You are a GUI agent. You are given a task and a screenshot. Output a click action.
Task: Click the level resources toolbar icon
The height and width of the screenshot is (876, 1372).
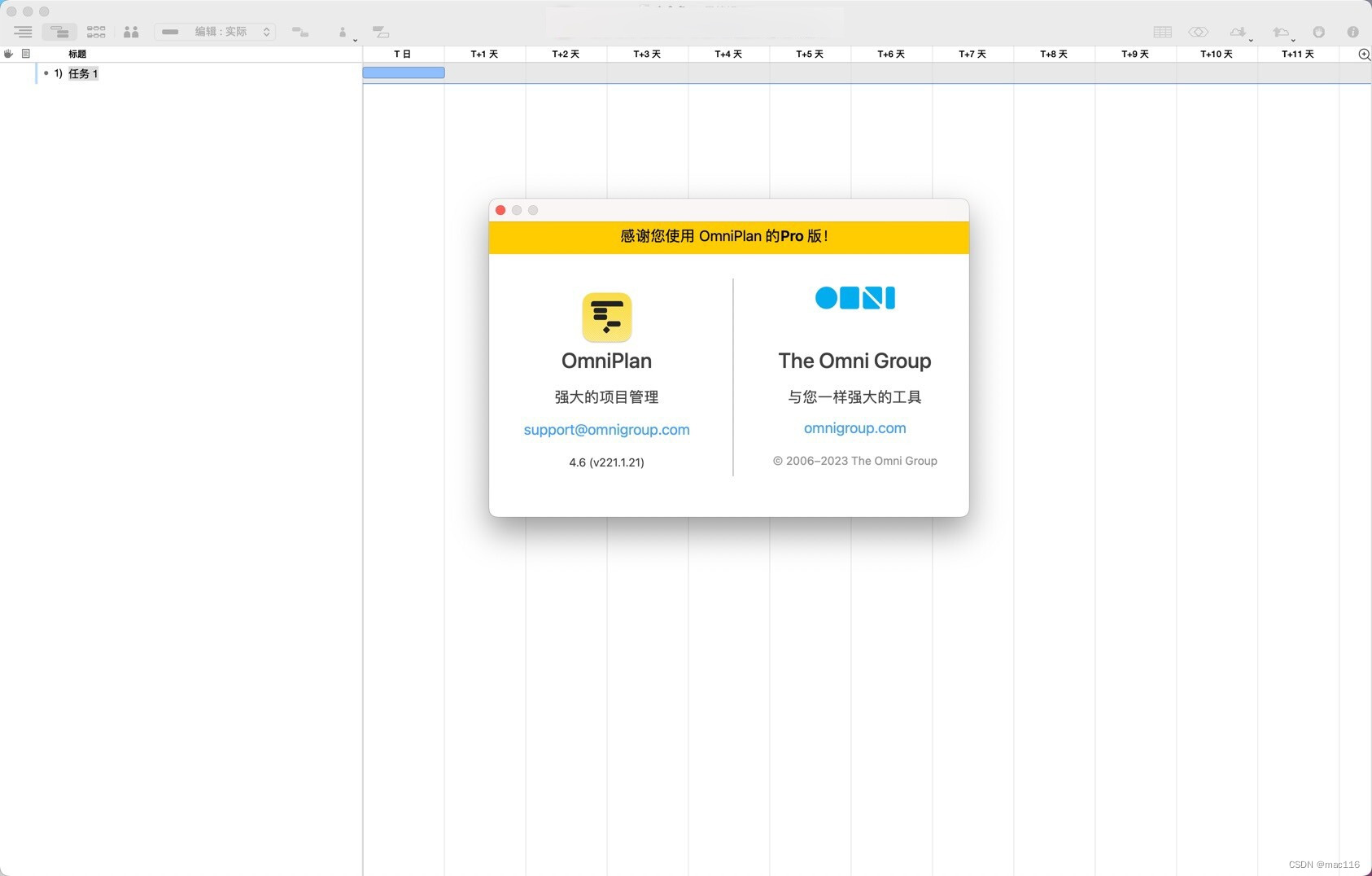pyautogui.click(x=381, y=32)
